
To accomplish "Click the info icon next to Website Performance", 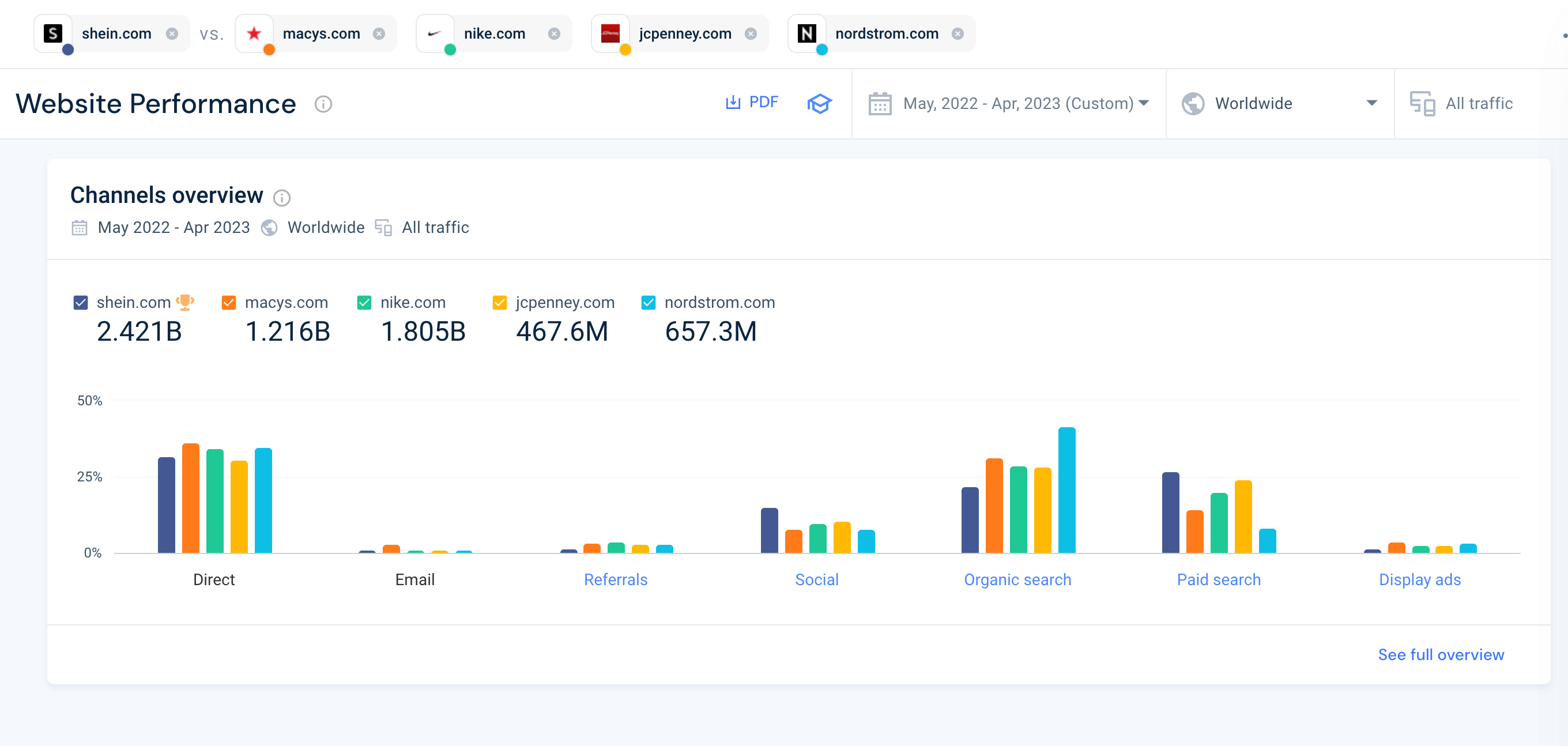I will tap(323, 104).
